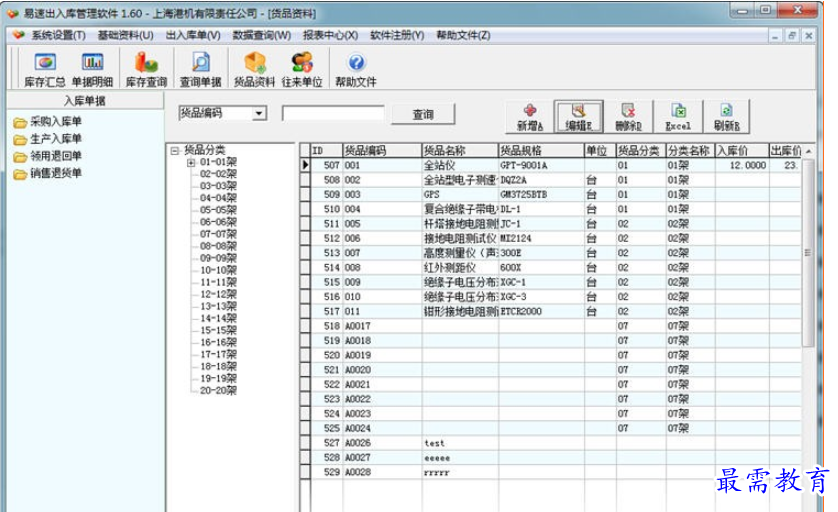The image size is (838, 512).
Task: Open the 数据查询(W) menu
Action: 261,35
